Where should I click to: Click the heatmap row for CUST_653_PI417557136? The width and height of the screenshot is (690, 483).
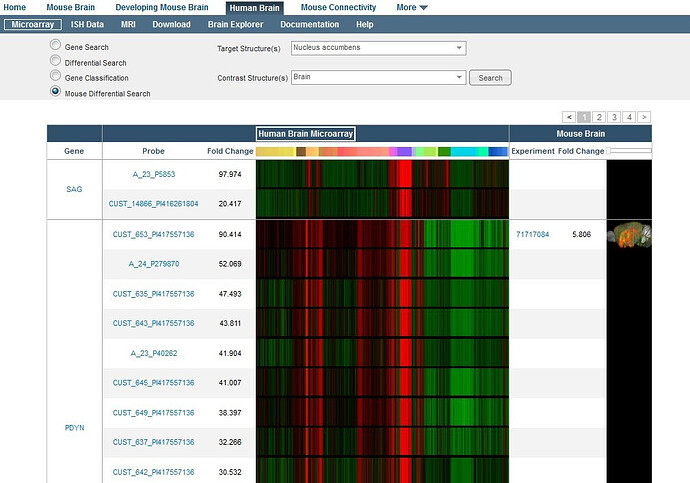pyautogui.click(x=382, y=234)
